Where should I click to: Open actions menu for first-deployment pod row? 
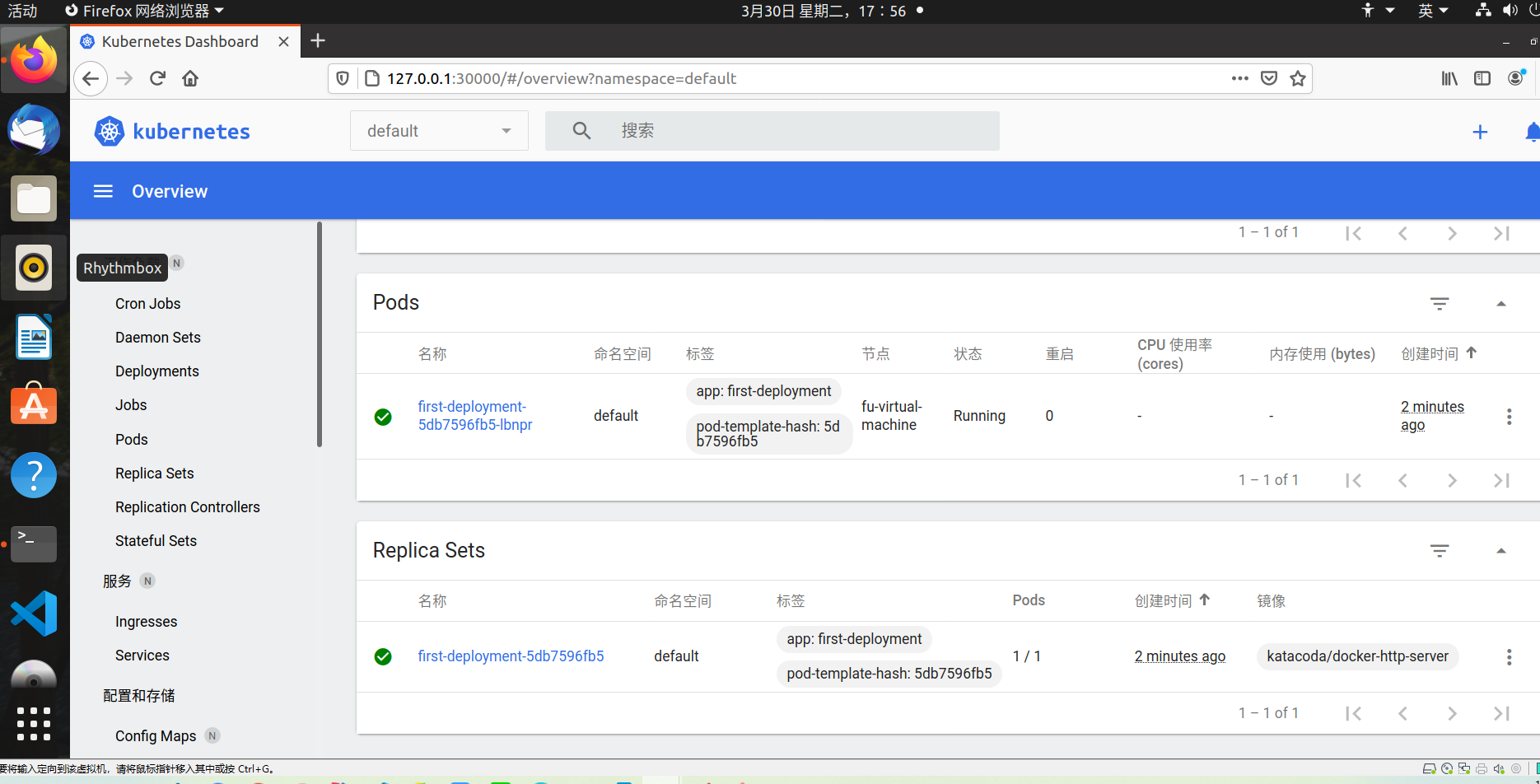coord(1509,417)
